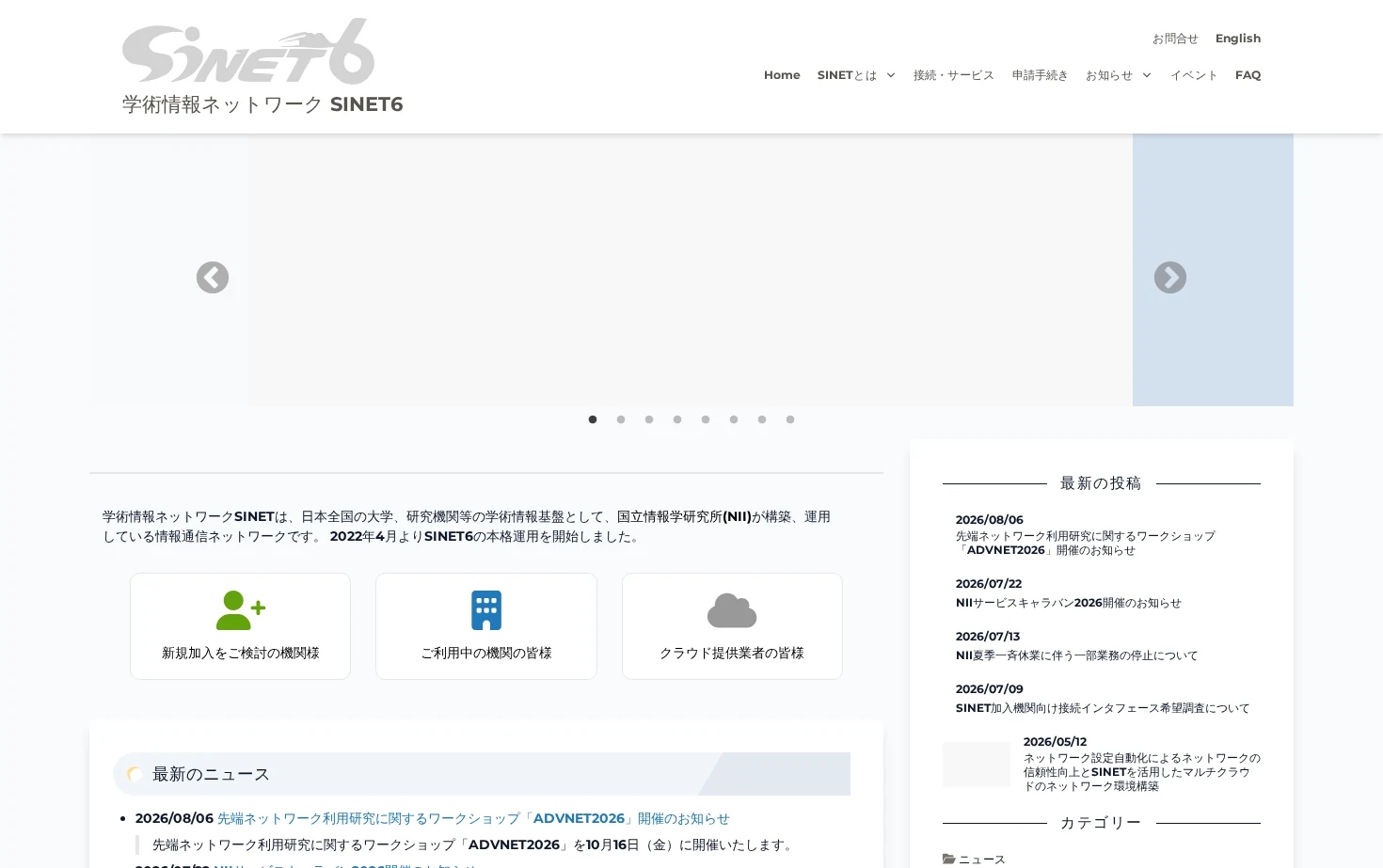The height and width of the screenshot is (868, 1383).
Task: Select the fourth carousel dot
Action: [677, 419]
